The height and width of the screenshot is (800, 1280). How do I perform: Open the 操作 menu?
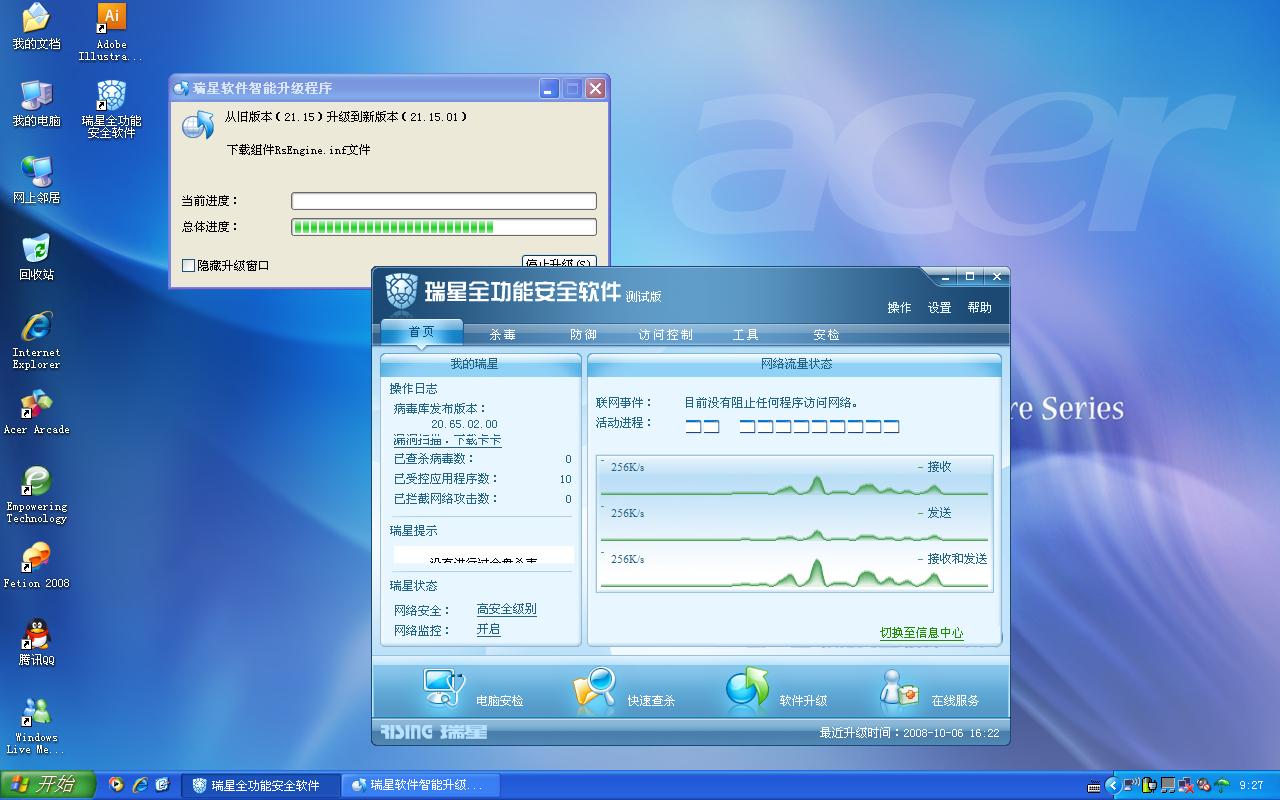(899, 308)
